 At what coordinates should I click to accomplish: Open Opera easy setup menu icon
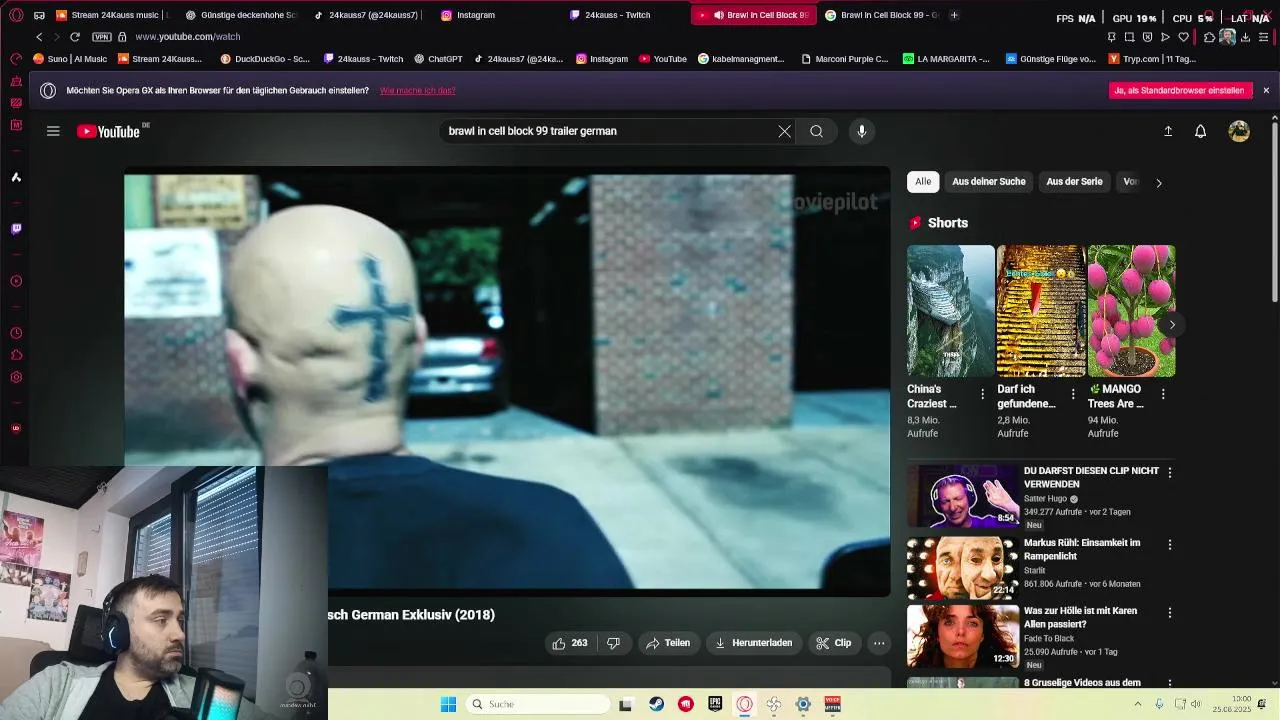tap(1265, 37)
